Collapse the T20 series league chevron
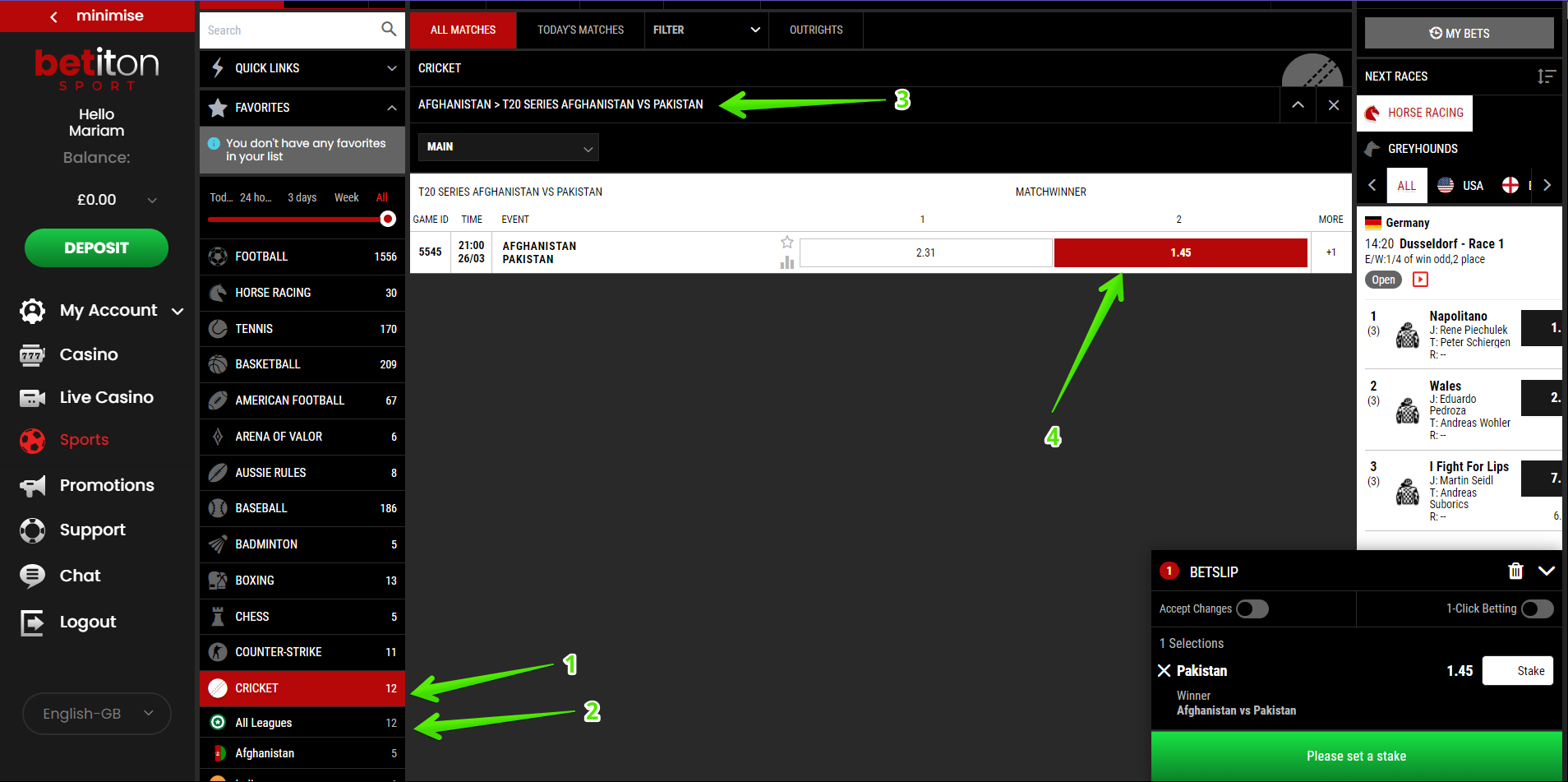The height and width of the screenshot is (782, 1568). tap(1298, 105)
